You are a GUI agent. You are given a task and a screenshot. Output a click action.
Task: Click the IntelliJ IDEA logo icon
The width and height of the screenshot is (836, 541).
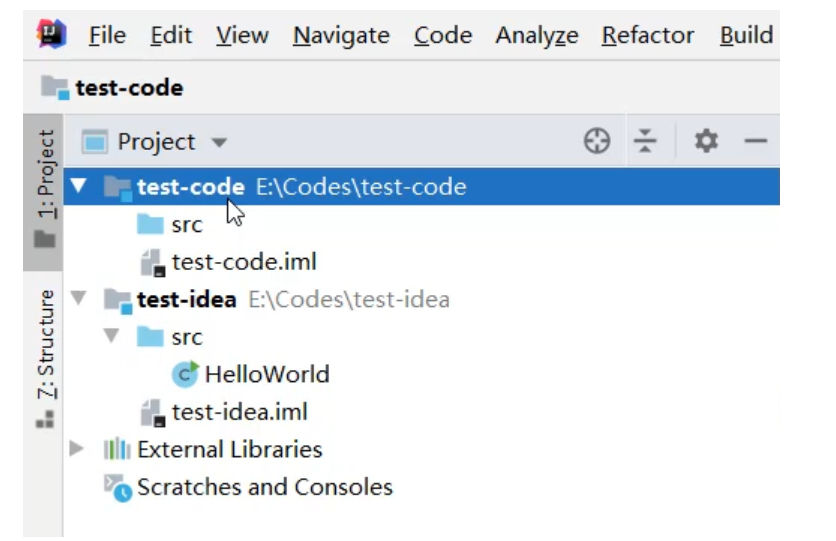coord(51,35)
